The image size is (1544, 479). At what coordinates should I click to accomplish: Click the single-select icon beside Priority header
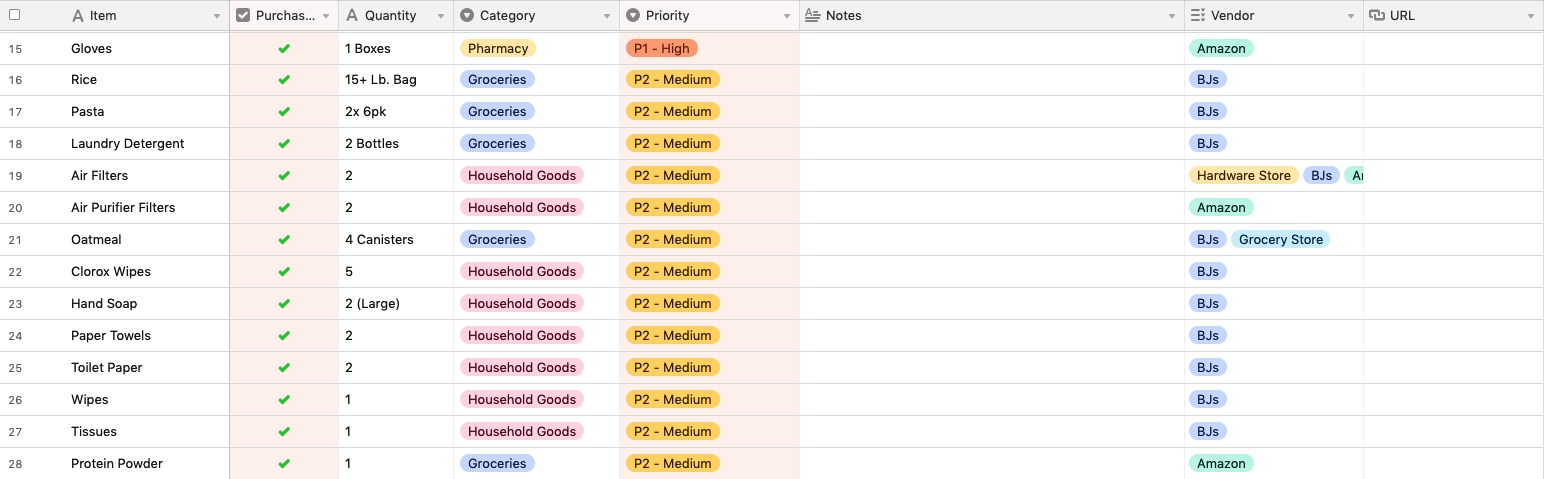tap(633, 16)
